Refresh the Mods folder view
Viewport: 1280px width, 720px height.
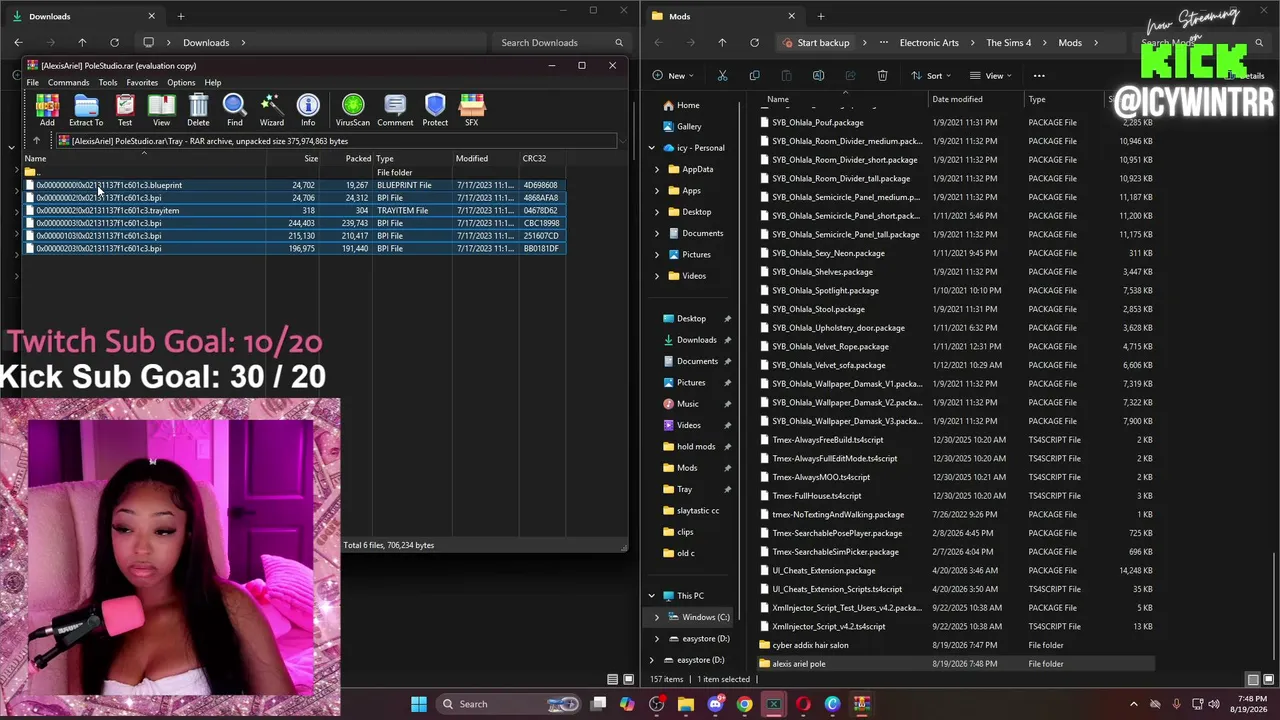point(754,43)
